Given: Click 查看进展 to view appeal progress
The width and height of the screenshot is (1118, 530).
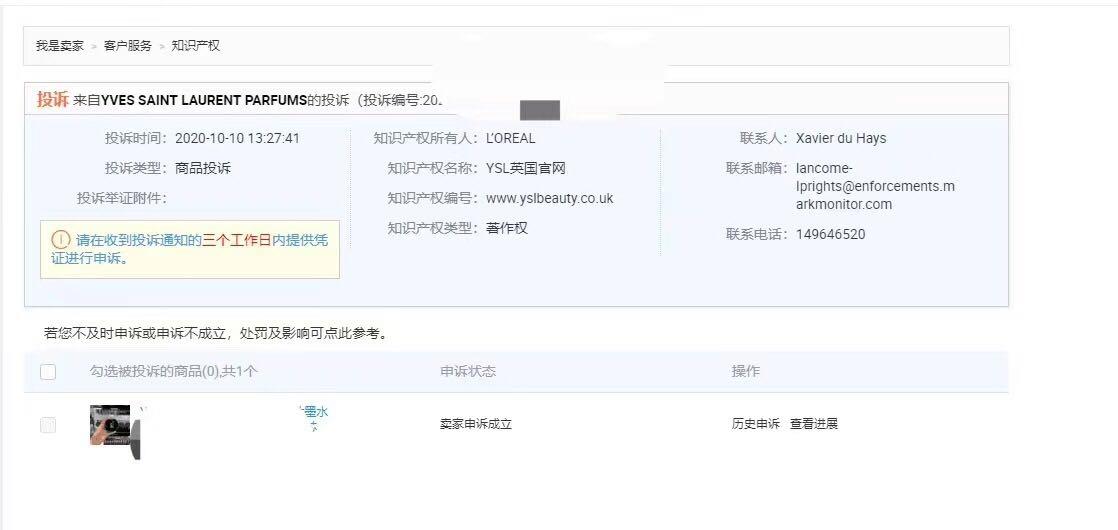Looking at the screenshot, I should click(814, 424).
